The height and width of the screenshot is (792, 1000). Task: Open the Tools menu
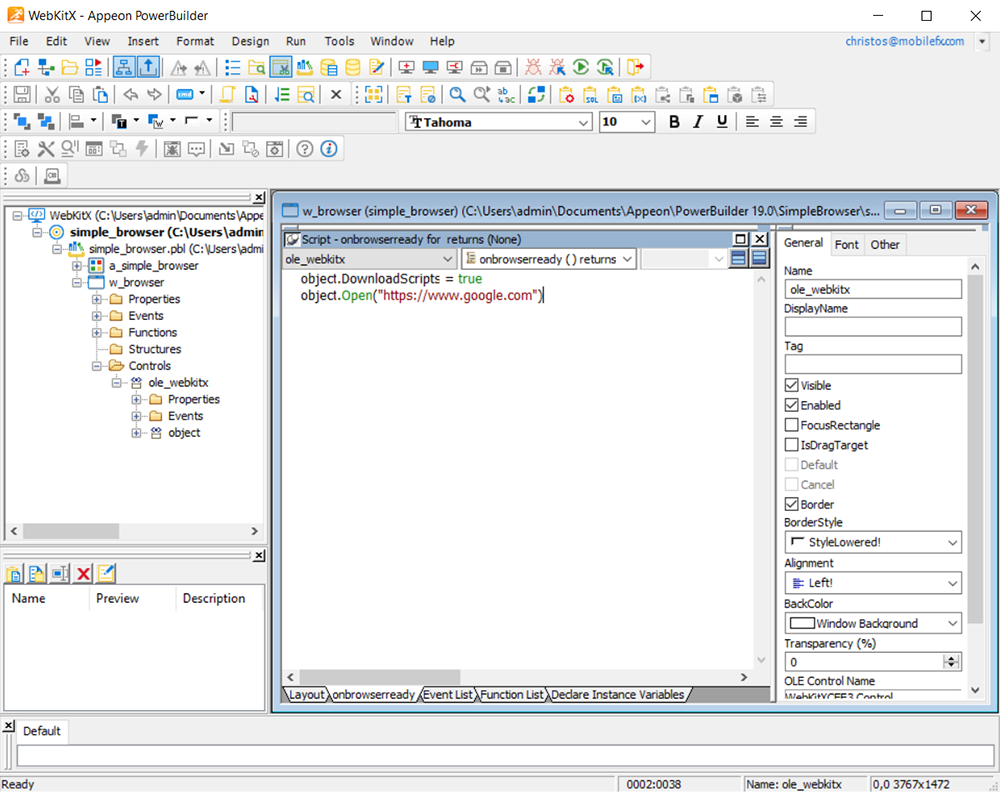(x=339, y=41)
